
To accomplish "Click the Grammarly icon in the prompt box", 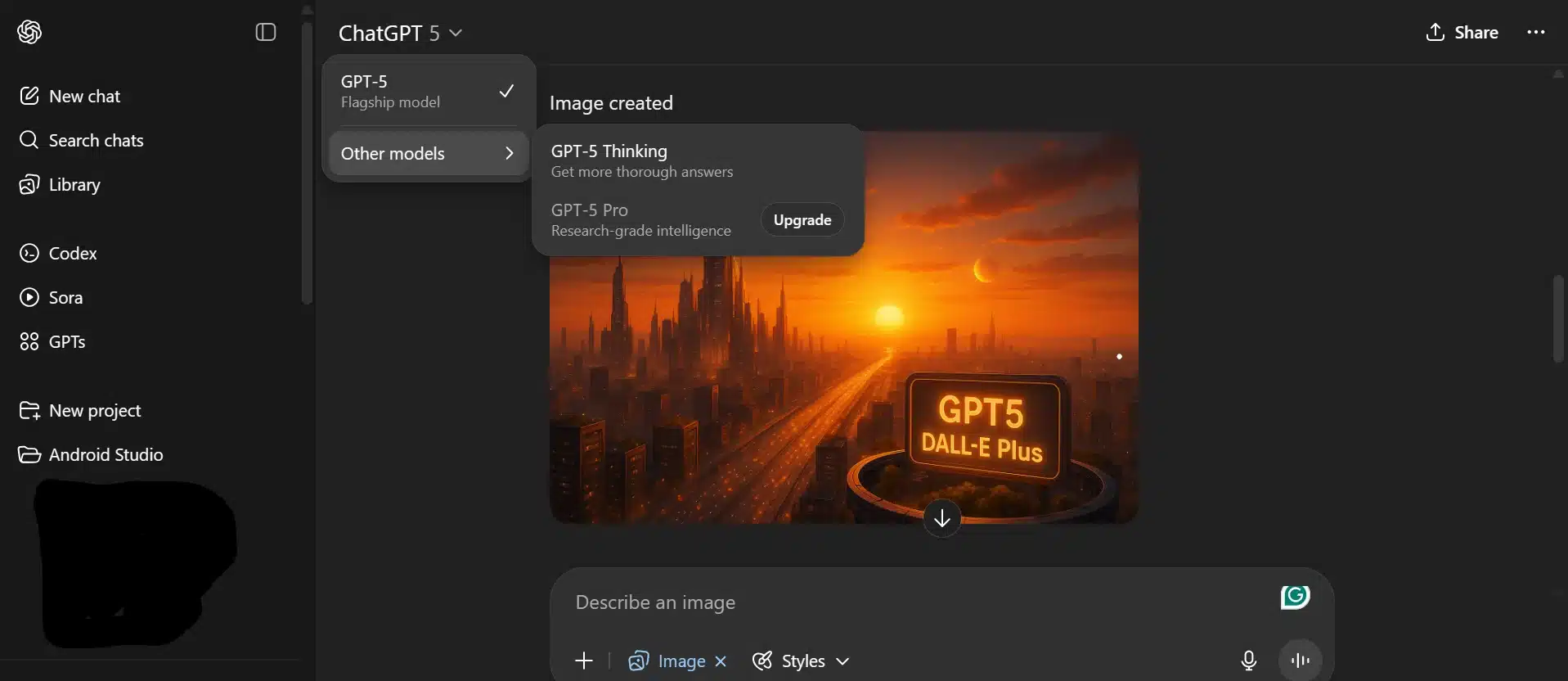I will pyautogui.click(x=1295, y=597).
